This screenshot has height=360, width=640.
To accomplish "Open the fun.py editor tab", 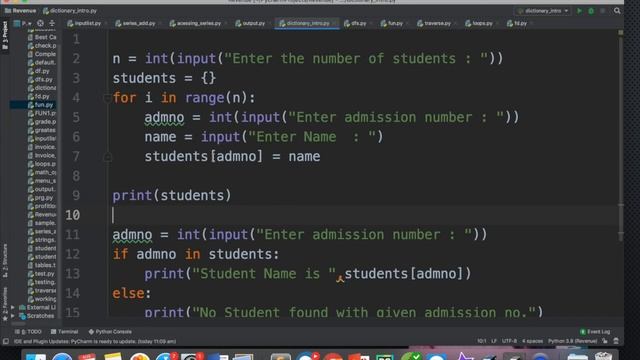I will 392,23.
